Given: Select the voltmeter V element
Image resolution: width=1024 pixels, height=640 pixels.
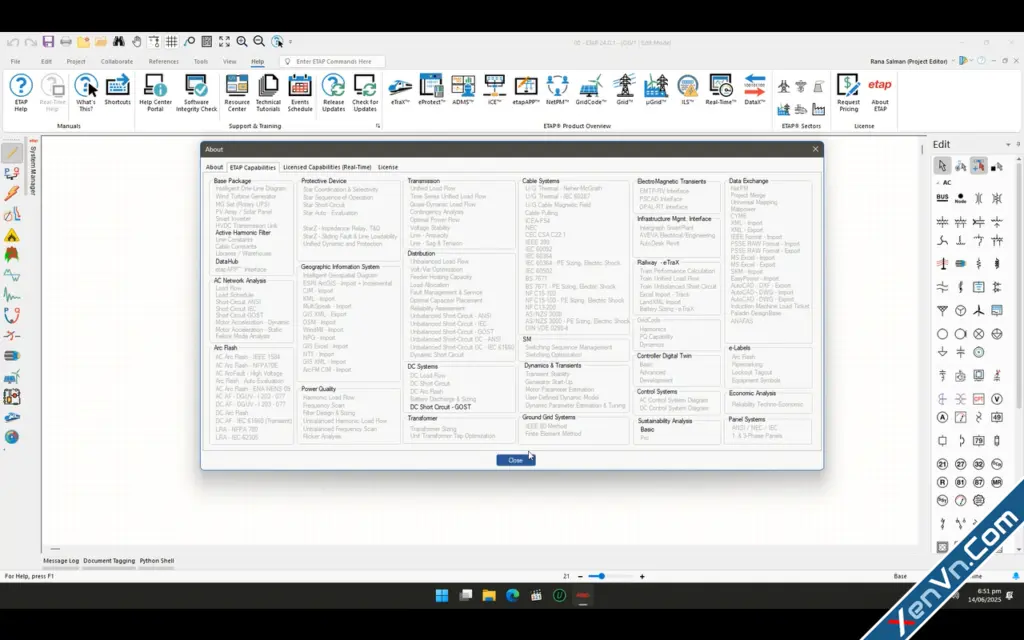Looking at the screenshot, I should click(x=997, y=398).
